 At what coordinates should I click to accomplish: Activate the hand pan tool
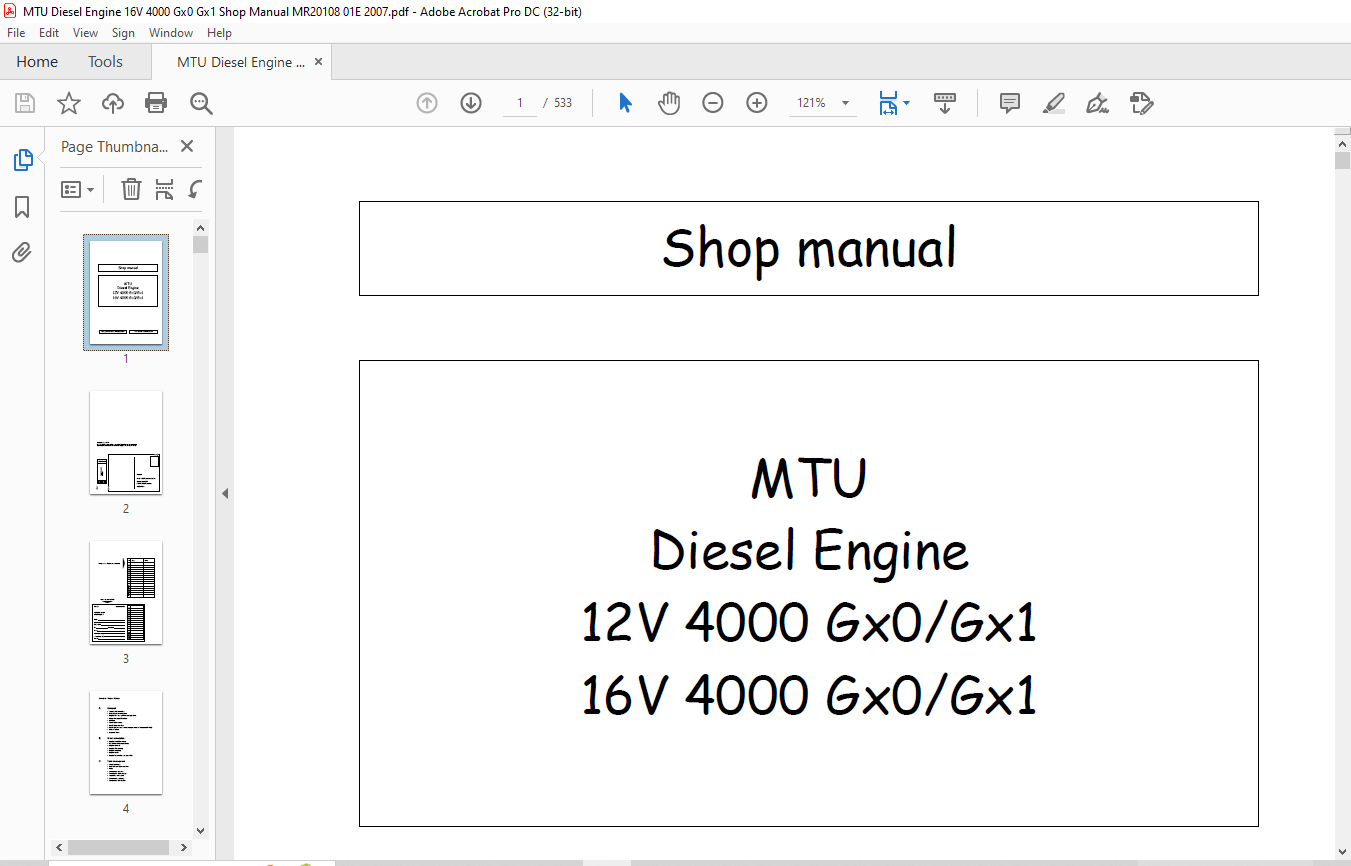point(669,103)
